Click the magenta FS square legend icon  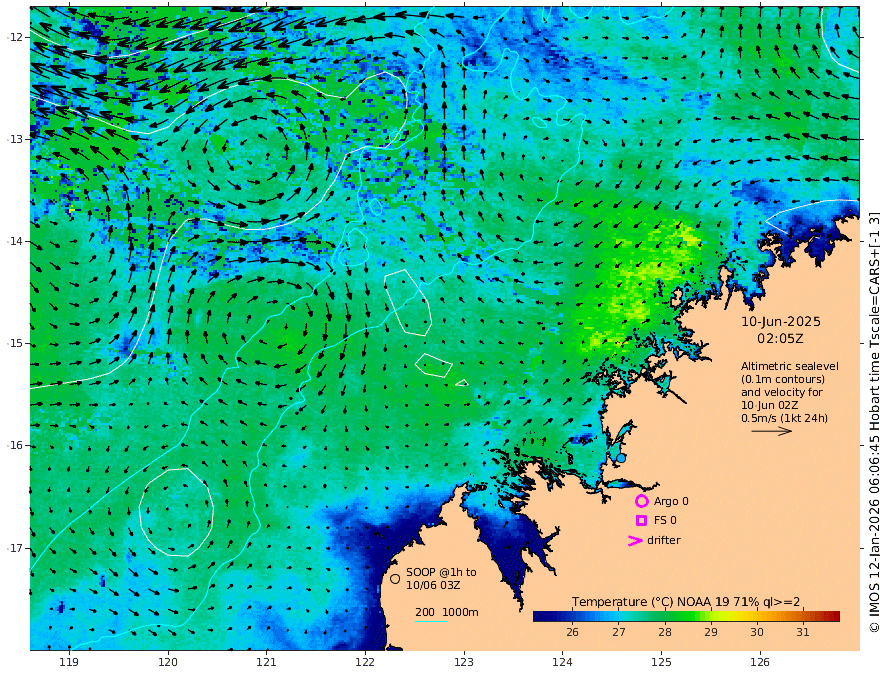tap(641, 520)
